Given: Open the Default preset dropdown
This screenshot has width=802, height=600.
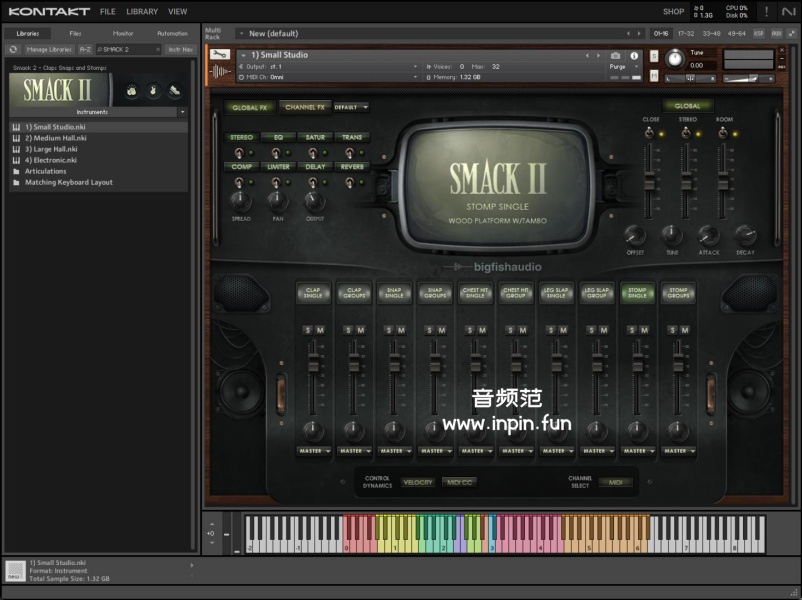Looking at the screenshot, I should pos(351,107).
